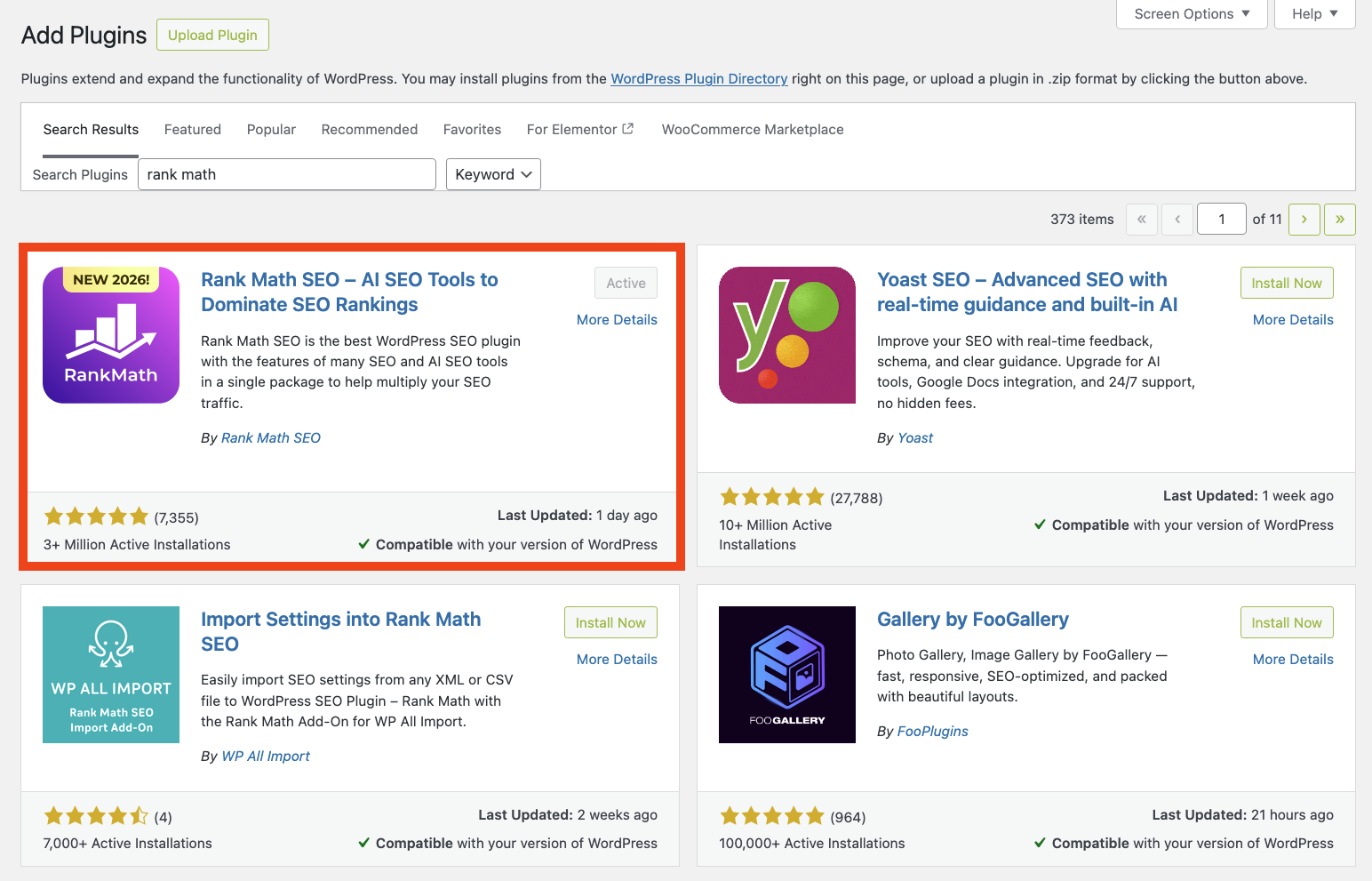
Task: Visit the Rank Math SEO author link
Action: 270,437
